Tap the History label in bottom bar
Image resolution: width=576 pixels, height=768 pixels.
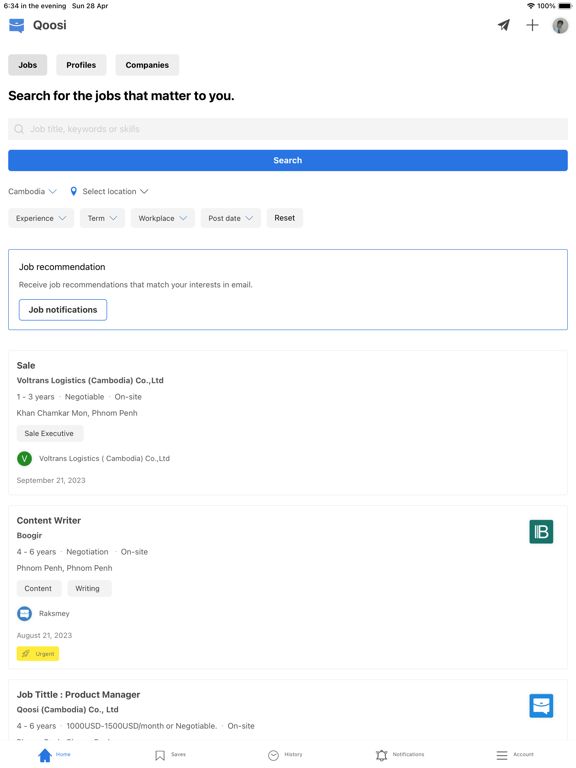(x=293, y=754)
